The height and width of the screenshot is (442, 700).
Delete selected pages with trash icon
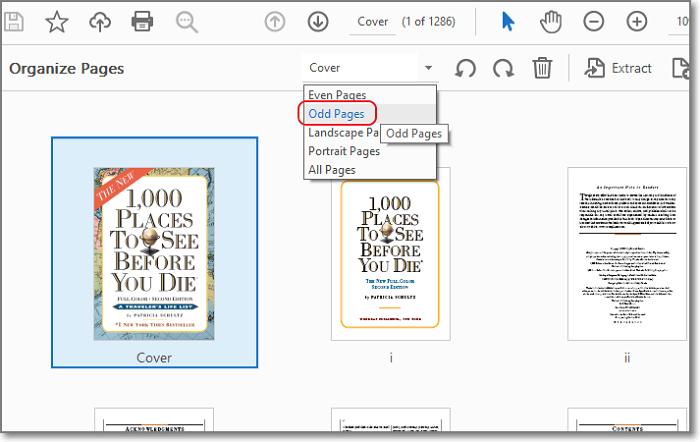[542, 68]
